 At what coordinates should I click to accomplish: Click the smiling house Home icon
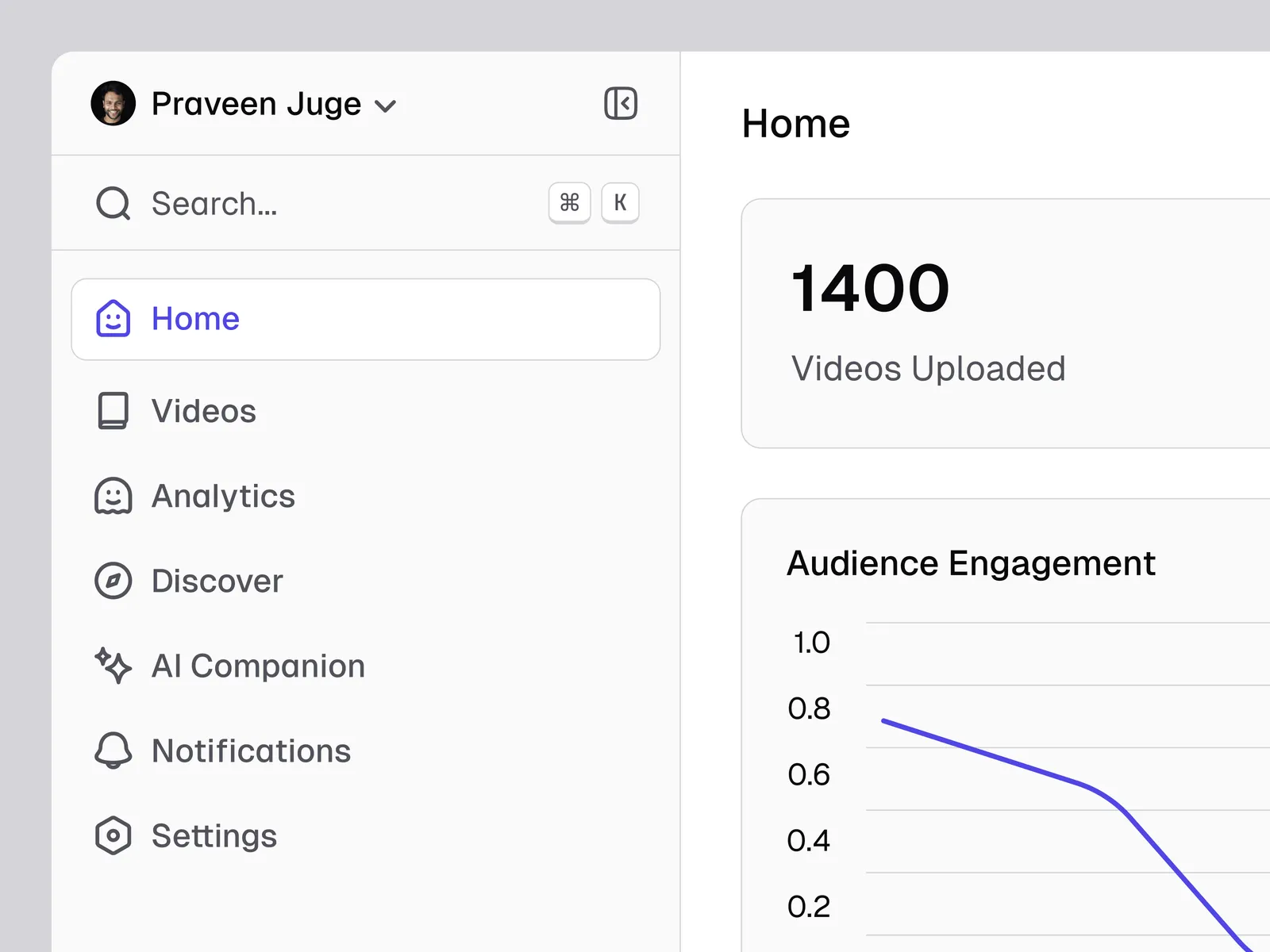click(x=113, y=319)
